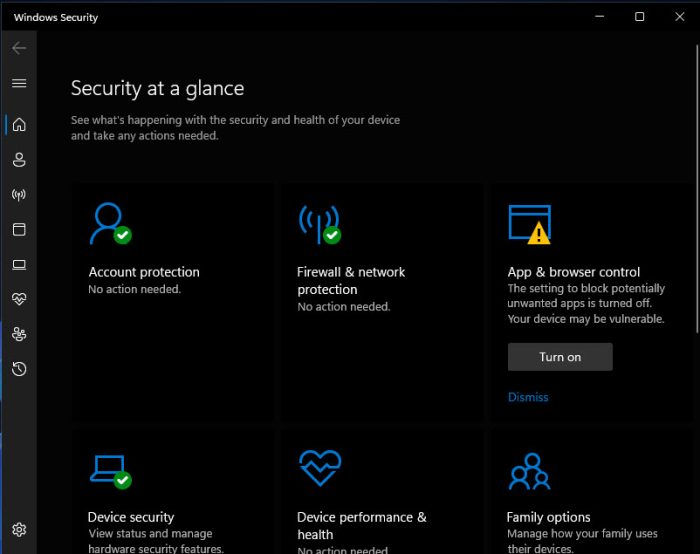
Task: Turn on potentially unwanted app blocking
Action: click(x=560, y=357)
